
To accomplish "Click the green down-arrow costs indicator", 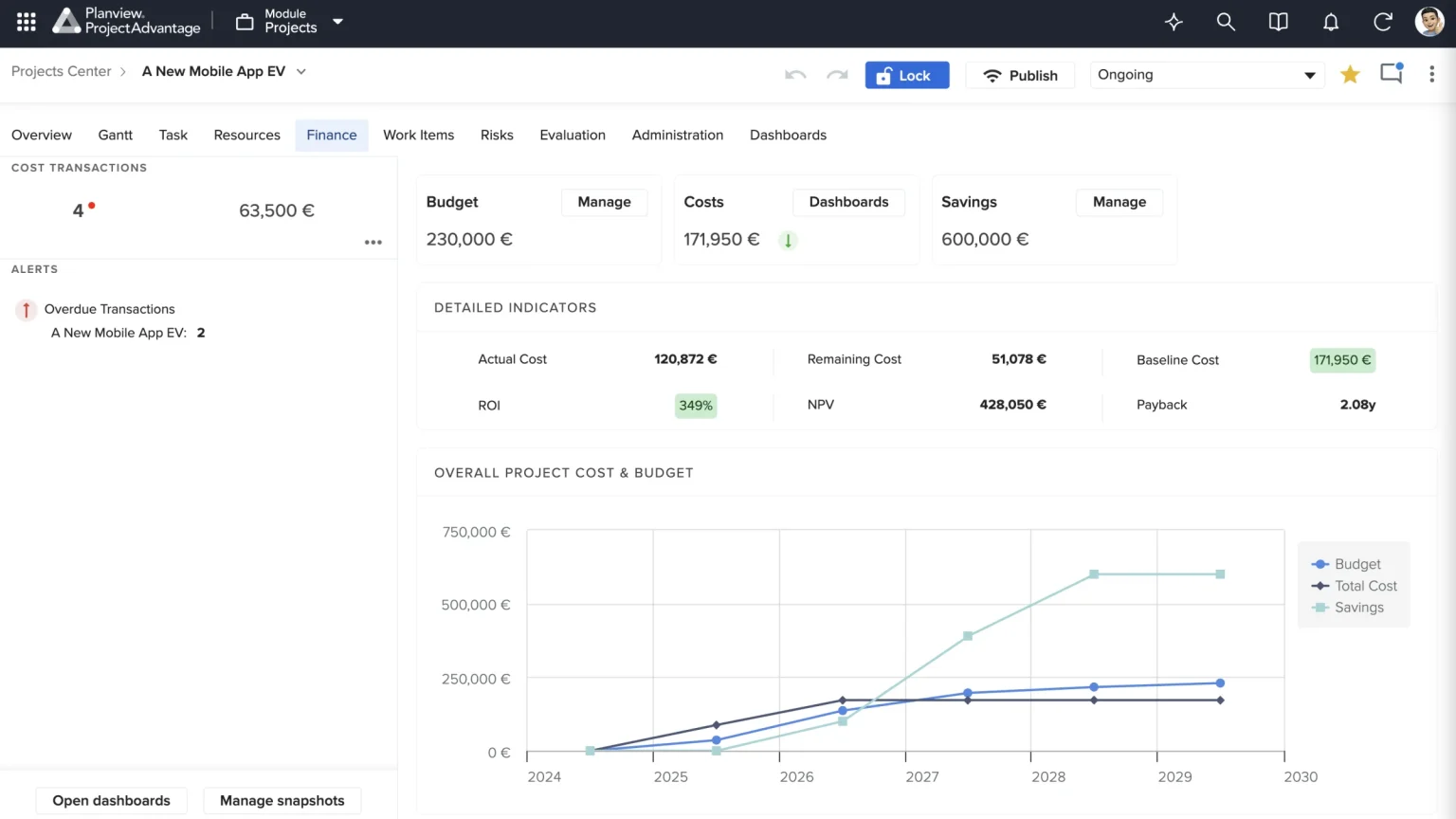I will (788, 240).
